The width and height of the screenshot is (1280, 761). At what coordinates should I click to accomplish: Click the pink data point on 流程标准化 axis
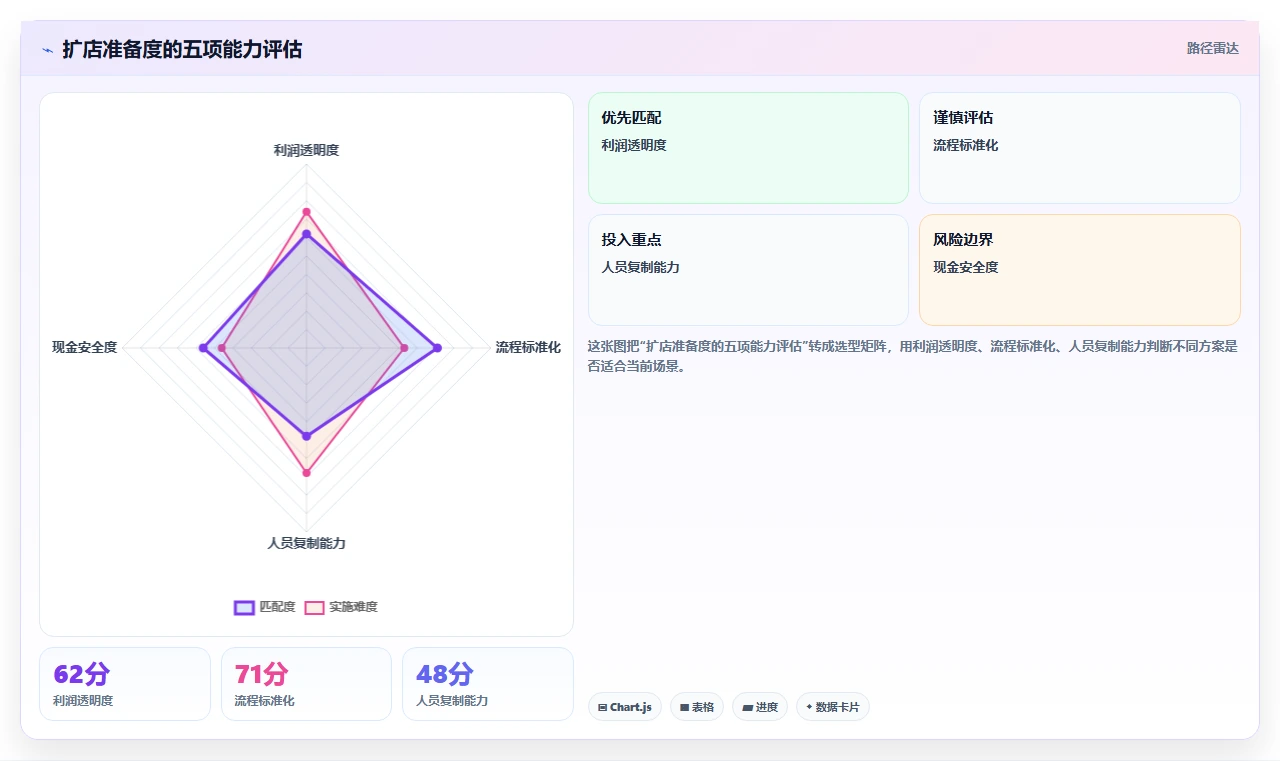404,348
